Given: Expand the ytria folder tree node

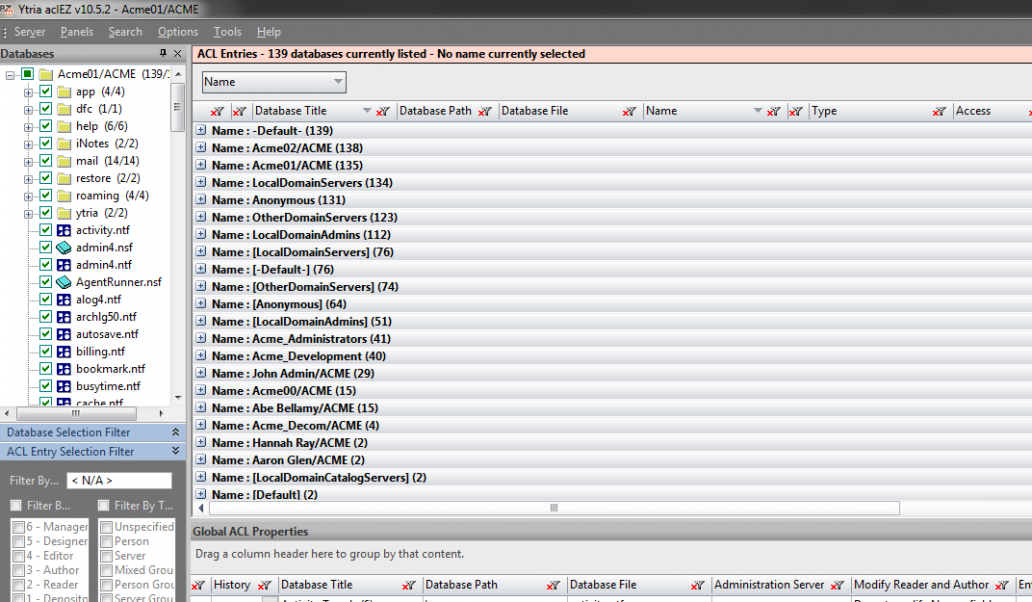Looking at the screenshot, I should point(28,214).
